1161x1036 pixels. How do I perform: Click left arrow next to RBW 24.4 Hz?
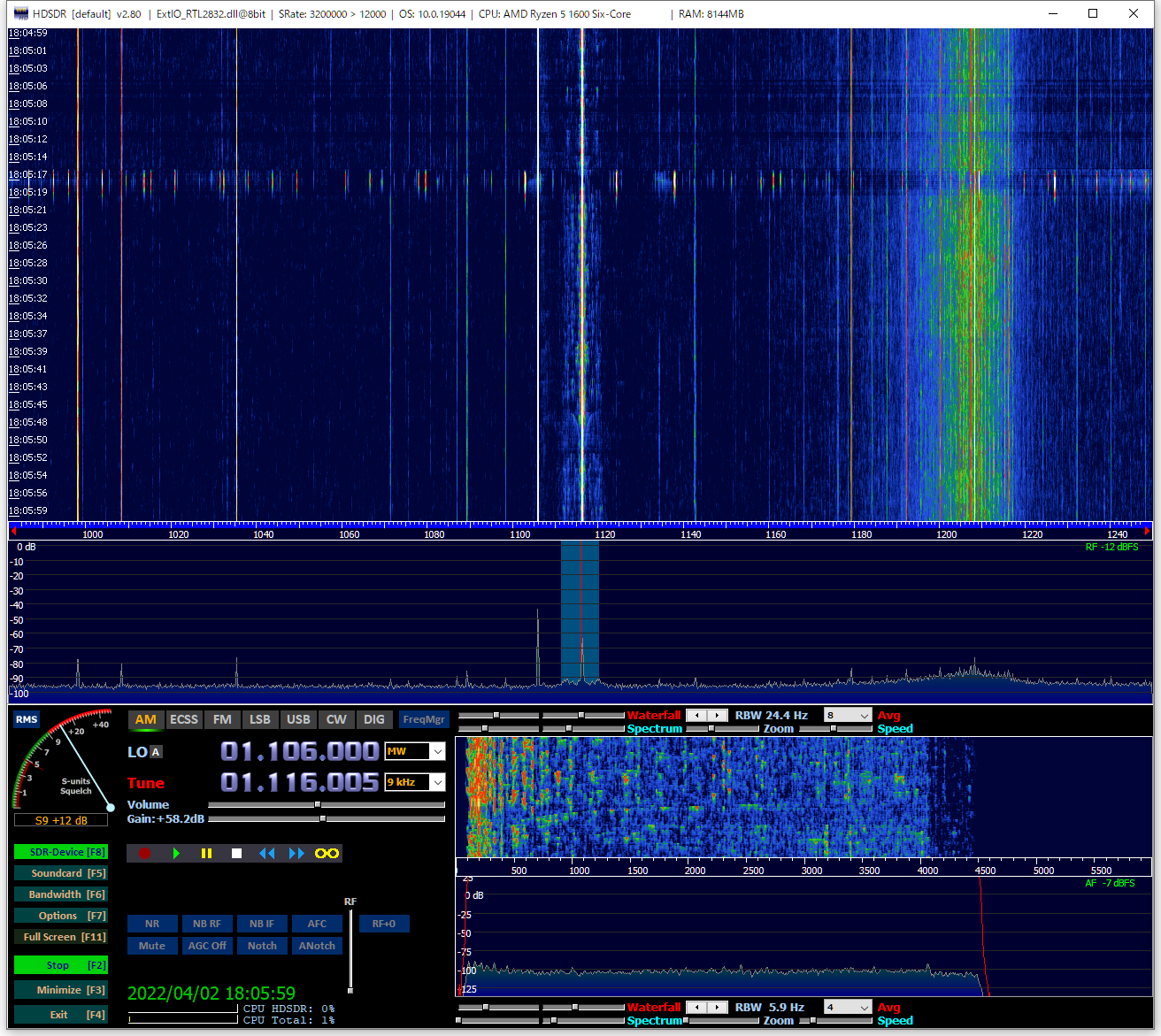click(x=697, y=715)
